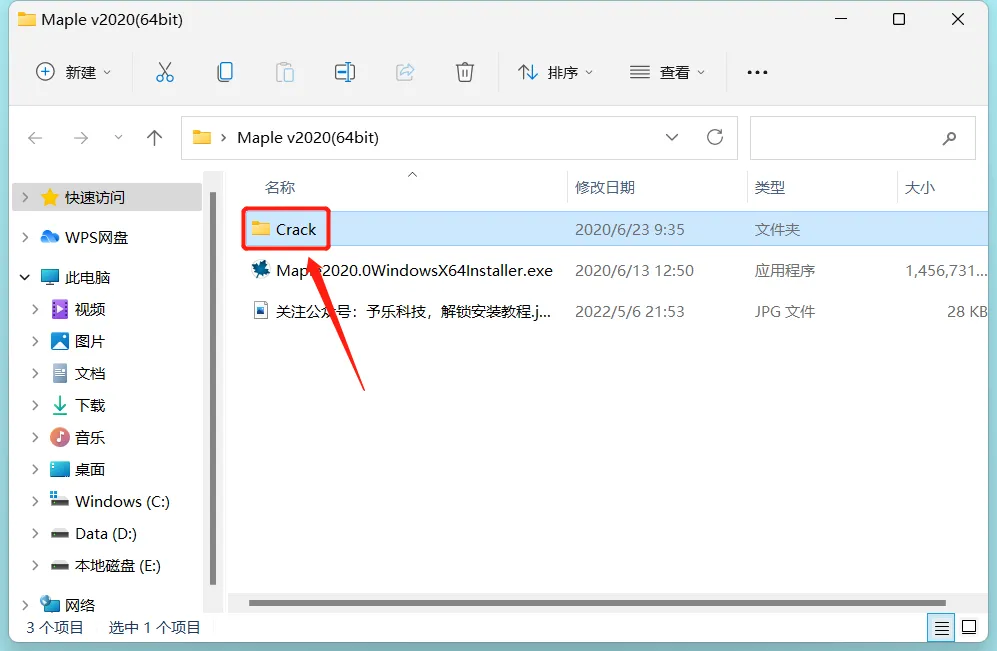Click the Delete icon in the toolbar
The image size is (997, 651).
click(x=464, y=71)
